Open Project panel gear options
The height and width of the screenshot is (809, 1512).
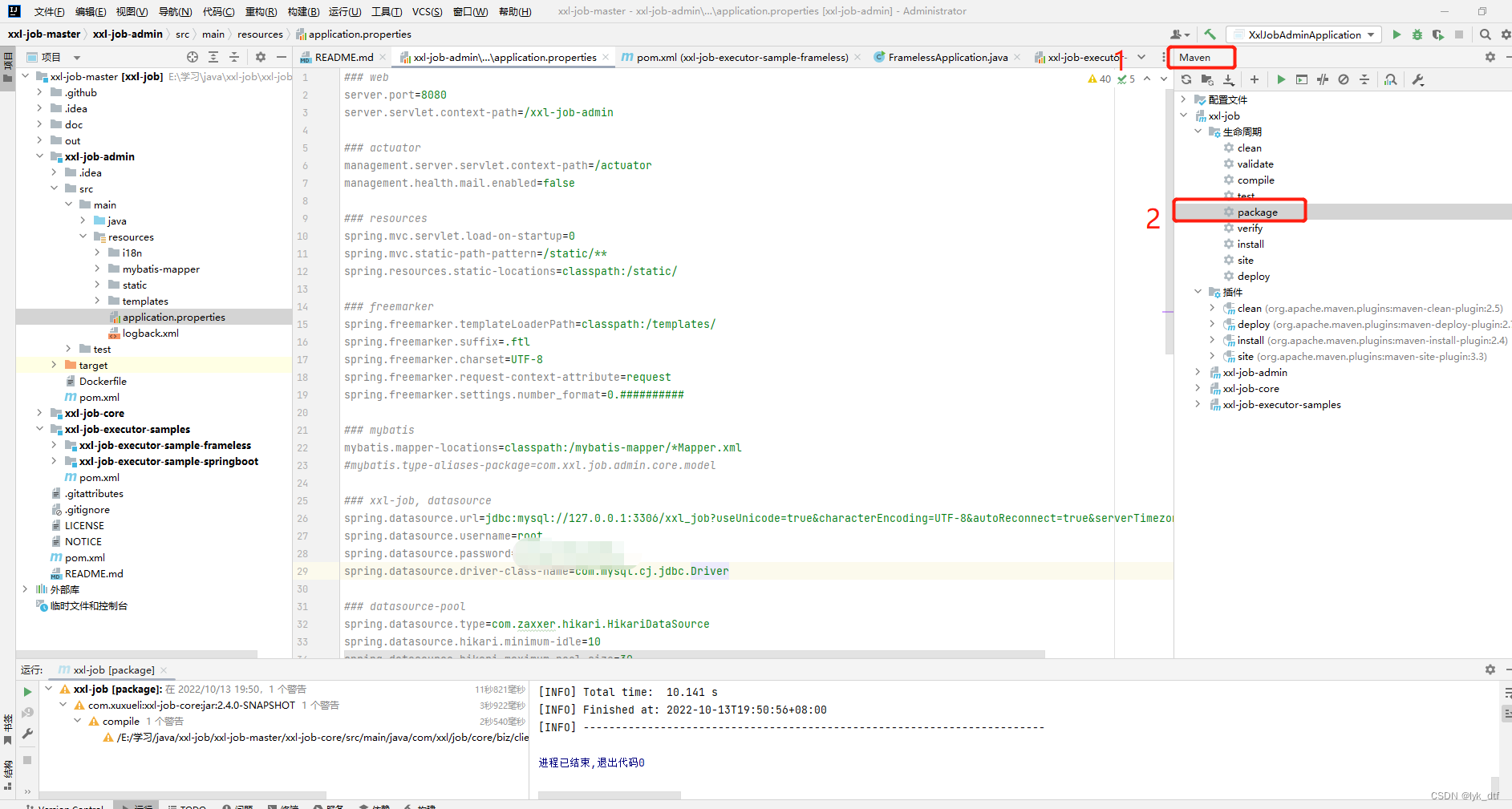(x=261, y=57)
